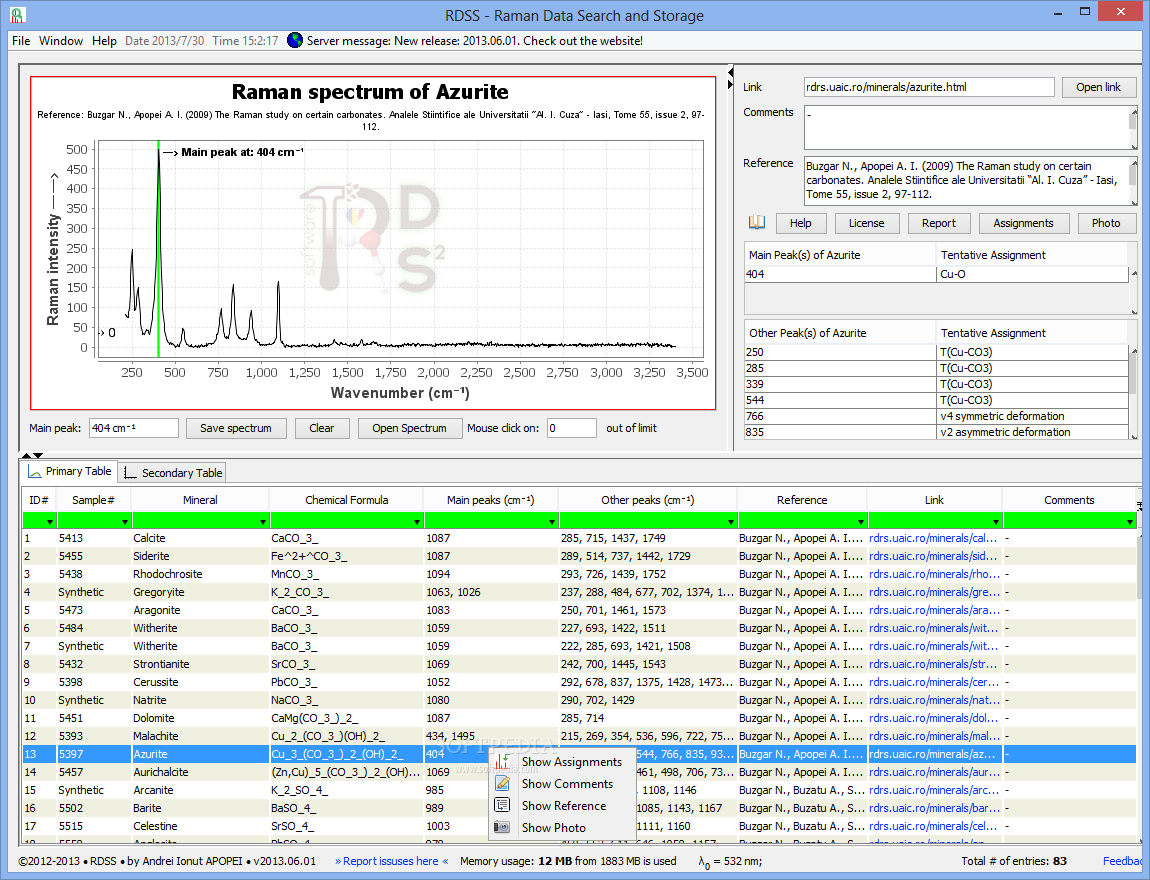Click the Main peak input field
The height and width of the screenshot is (880, 1150).
pos(133,428)
